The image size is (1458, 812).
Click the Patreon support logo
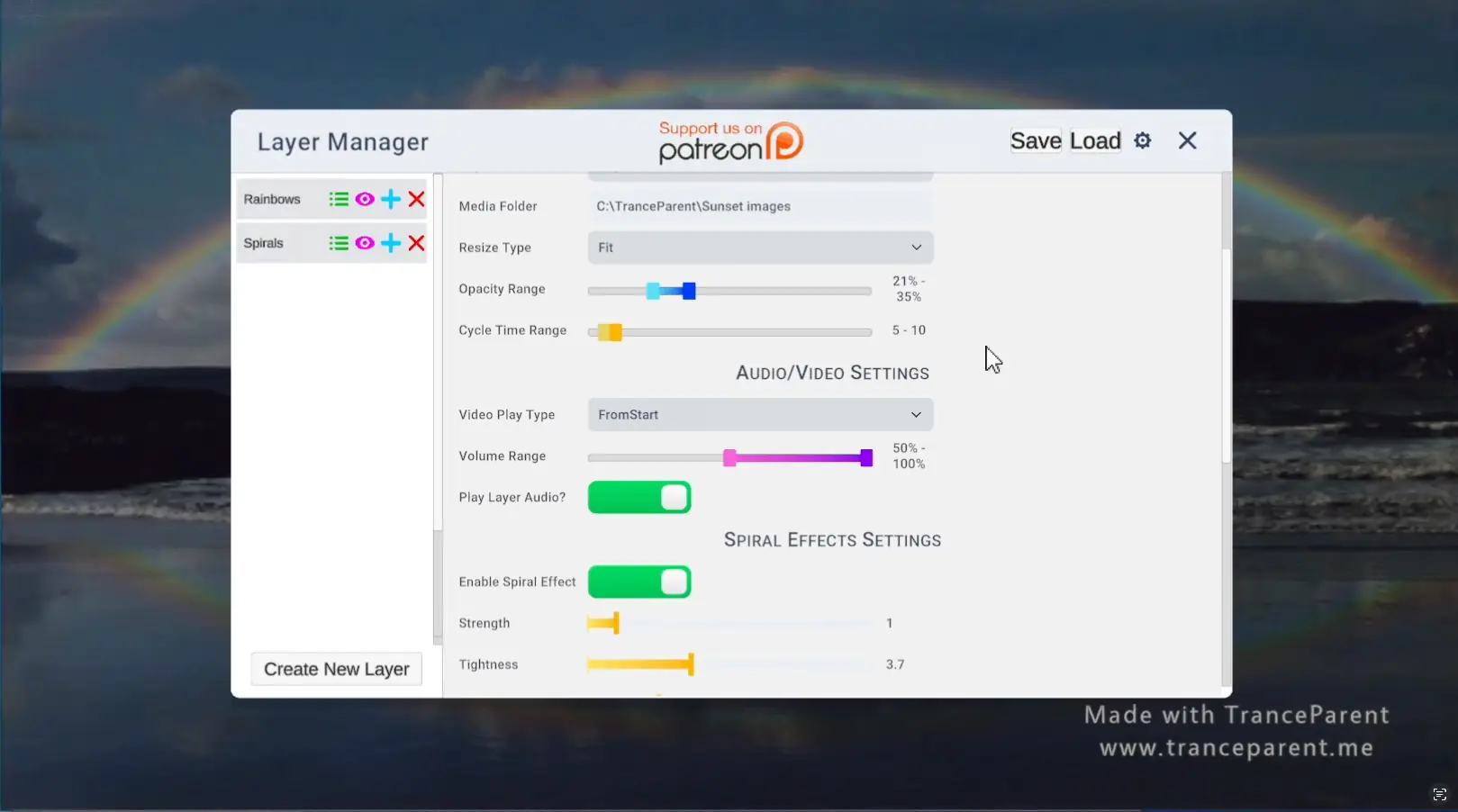[x=730, y=142]
